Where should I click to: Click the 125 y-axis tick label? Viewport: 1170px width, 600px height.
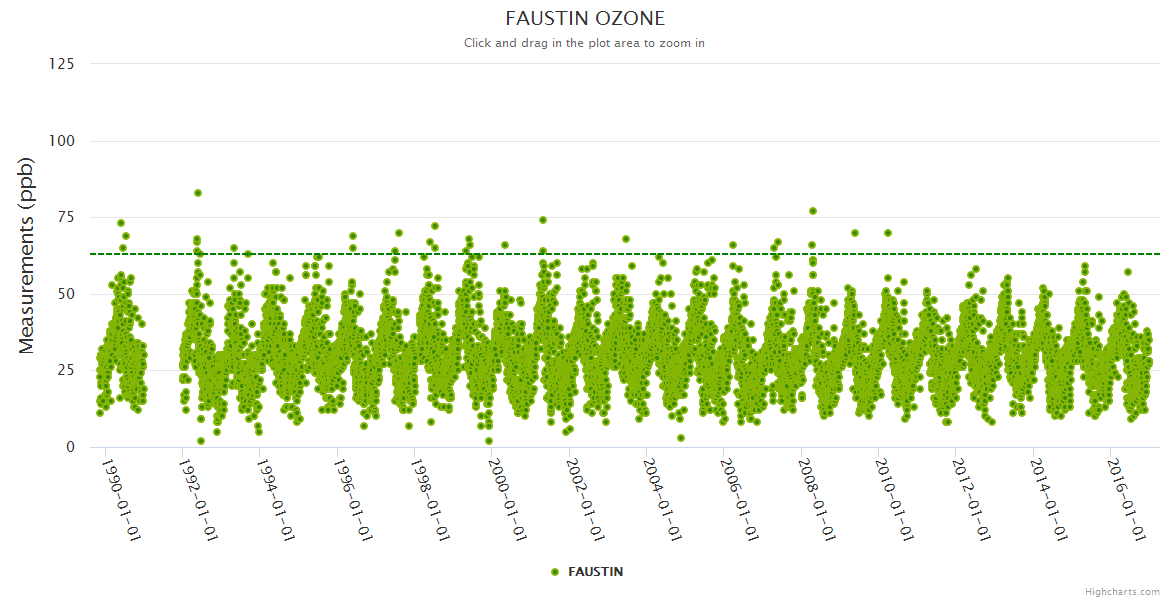(62, 64)
